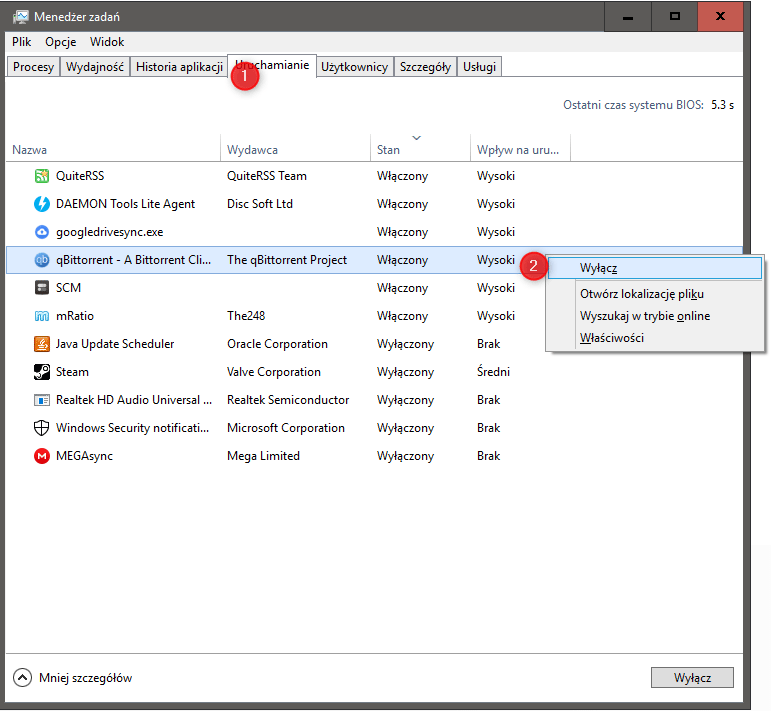Screen dimensions: 771x711
Task: Select the googledrivesync.exe name
Action: click(x=110, y=232)
